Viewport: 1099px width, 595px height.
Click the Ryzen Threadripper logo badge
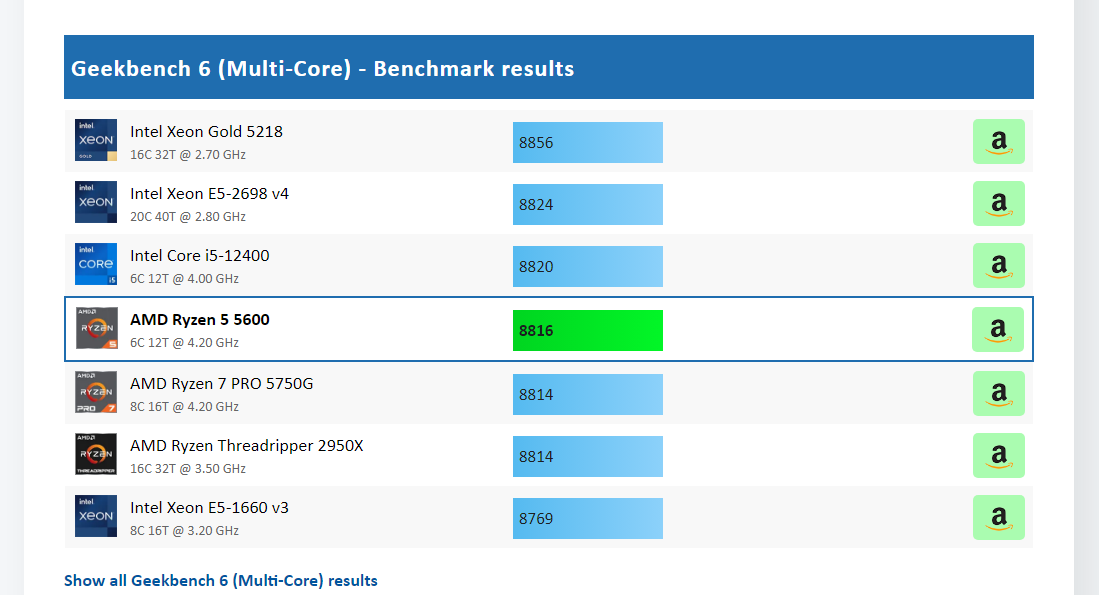coord(96,454)
